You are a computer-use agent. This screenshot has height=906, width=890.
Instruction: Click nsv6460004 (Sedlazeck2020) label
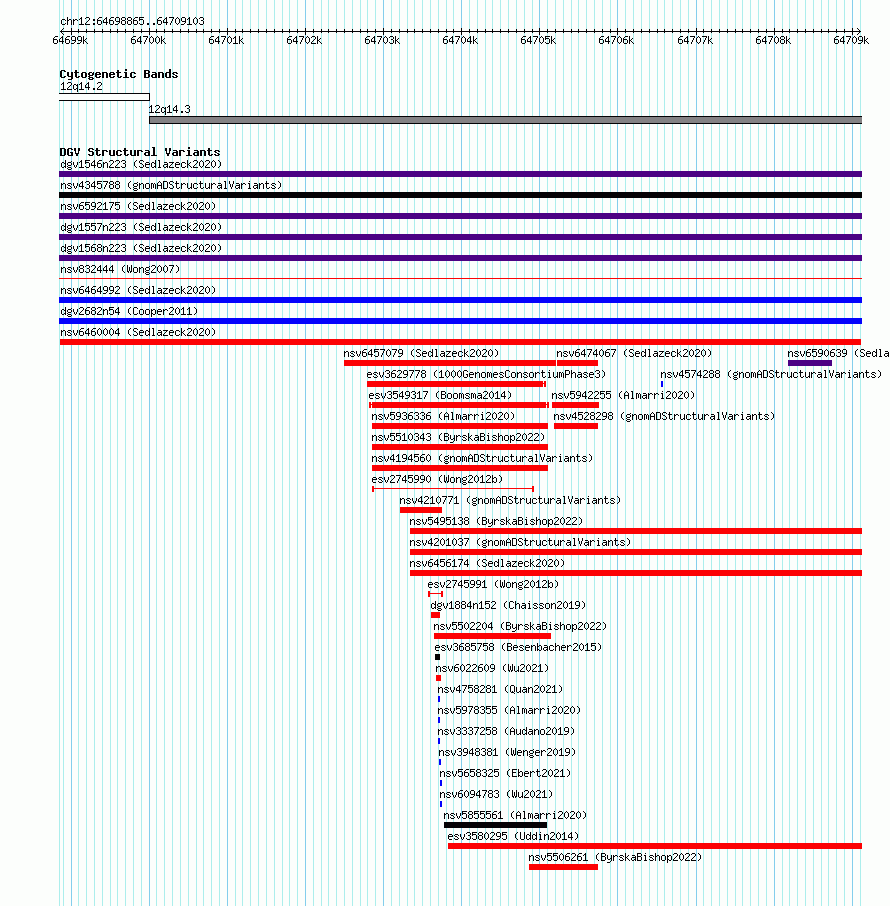tap(138, 332)
